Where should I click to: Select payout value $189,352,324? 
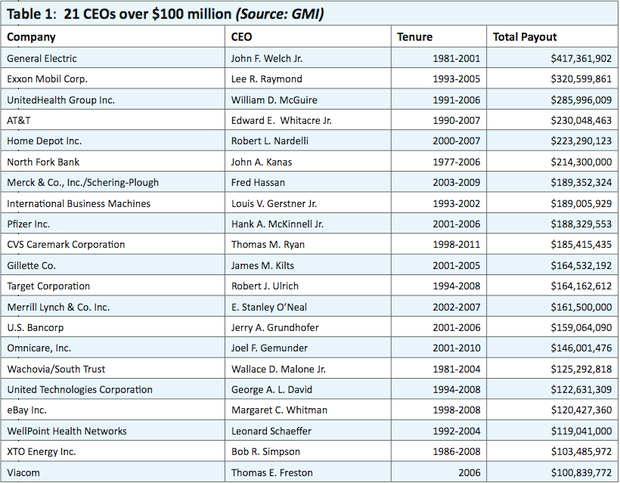point(581,183)
